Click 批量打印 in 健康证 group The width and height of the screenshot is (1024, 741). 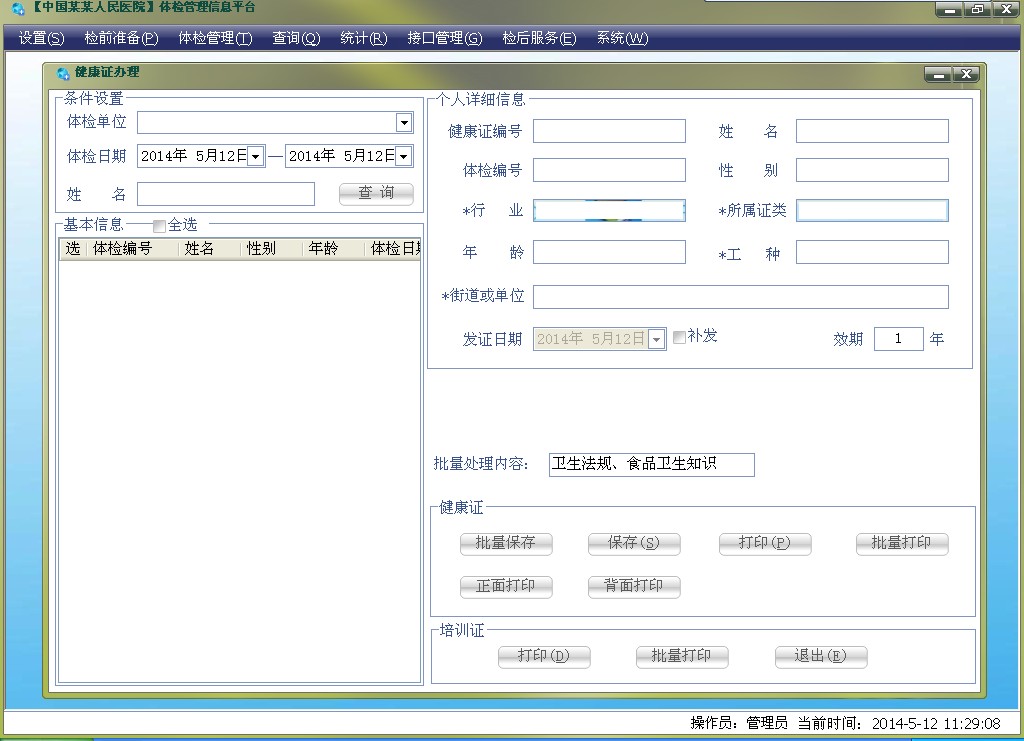tap(902, 543)
